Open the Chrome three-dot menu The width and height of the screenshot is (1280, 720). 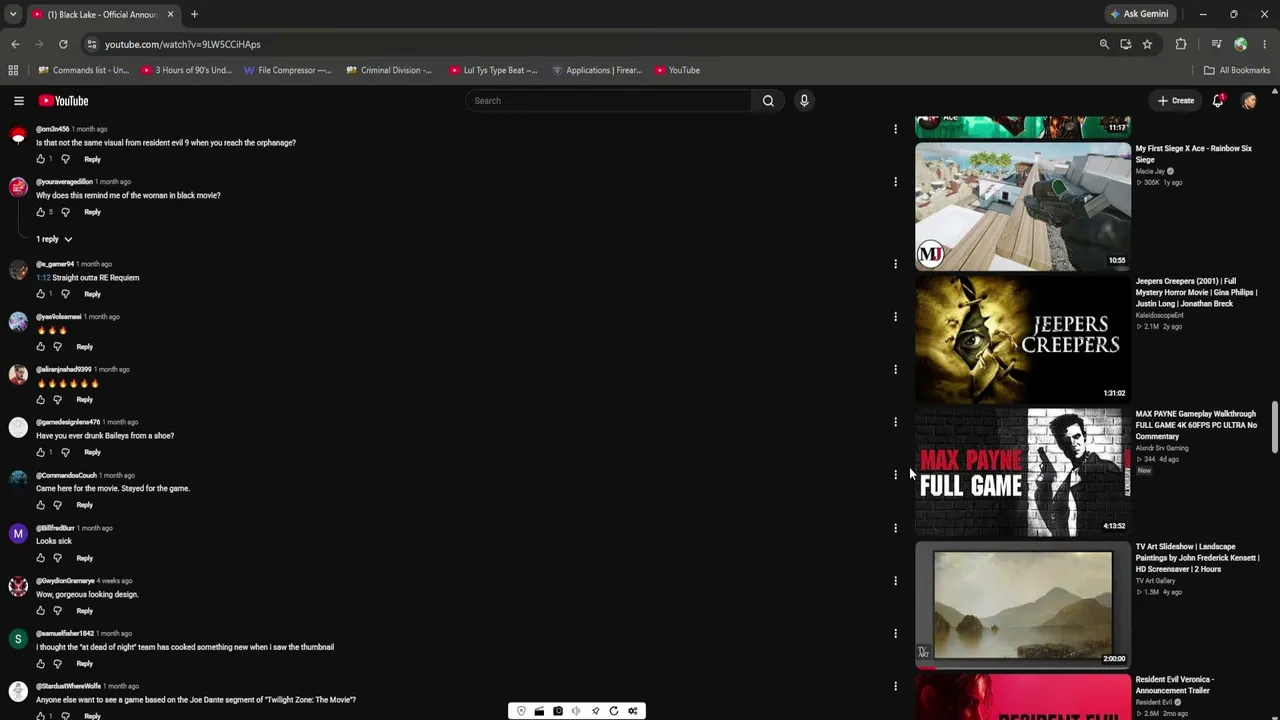(1265, 44)
